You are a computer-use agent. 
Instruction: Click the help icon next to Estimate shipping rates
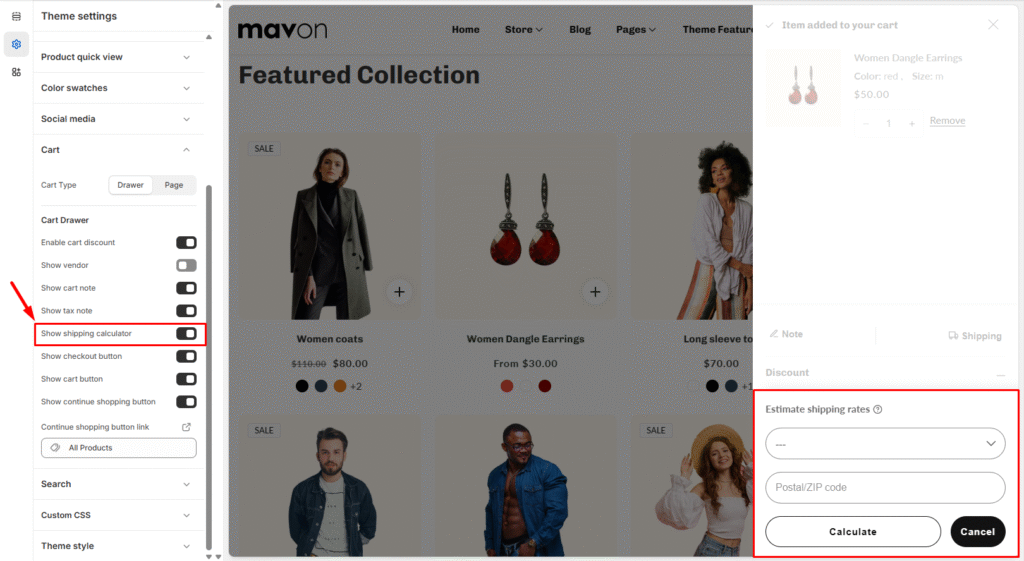click(x=878, y=409)
